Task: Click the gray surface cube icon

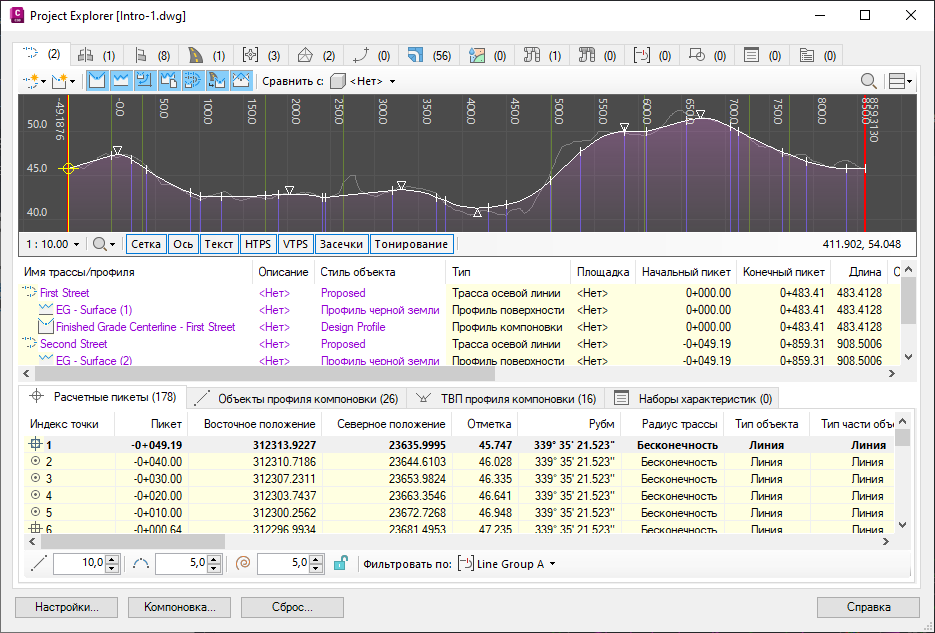Action: point(338,81)
